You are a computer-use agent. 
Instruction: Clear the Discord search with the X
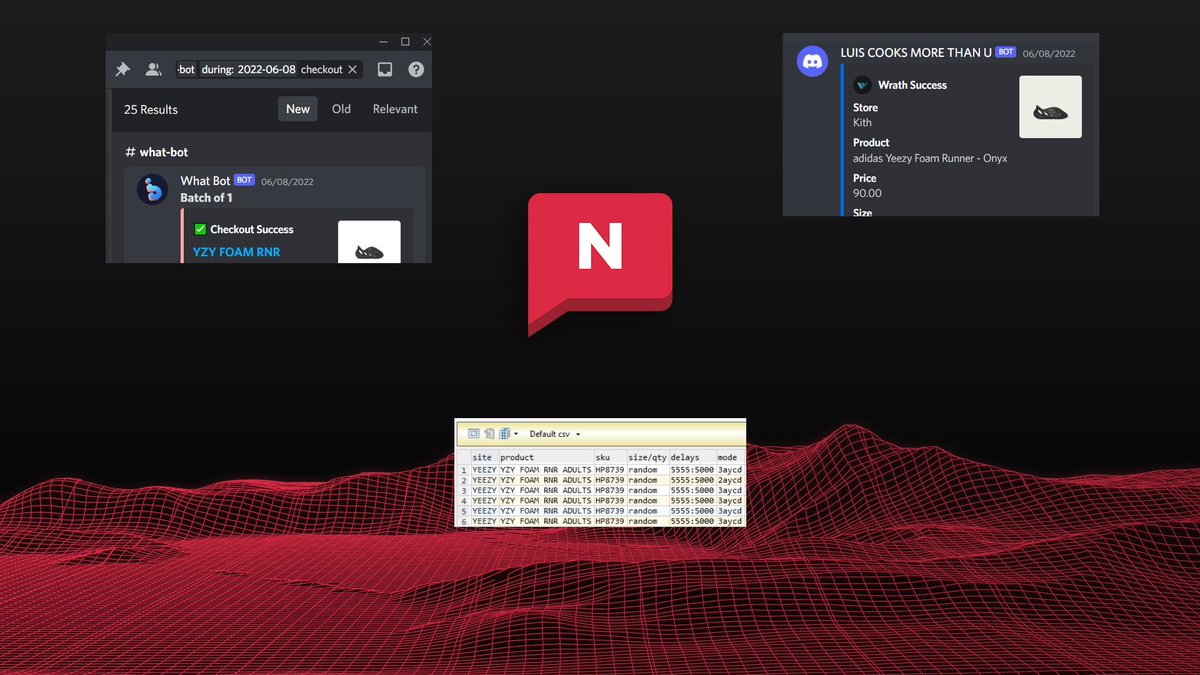pyautogui.click(x=353, y=70)
